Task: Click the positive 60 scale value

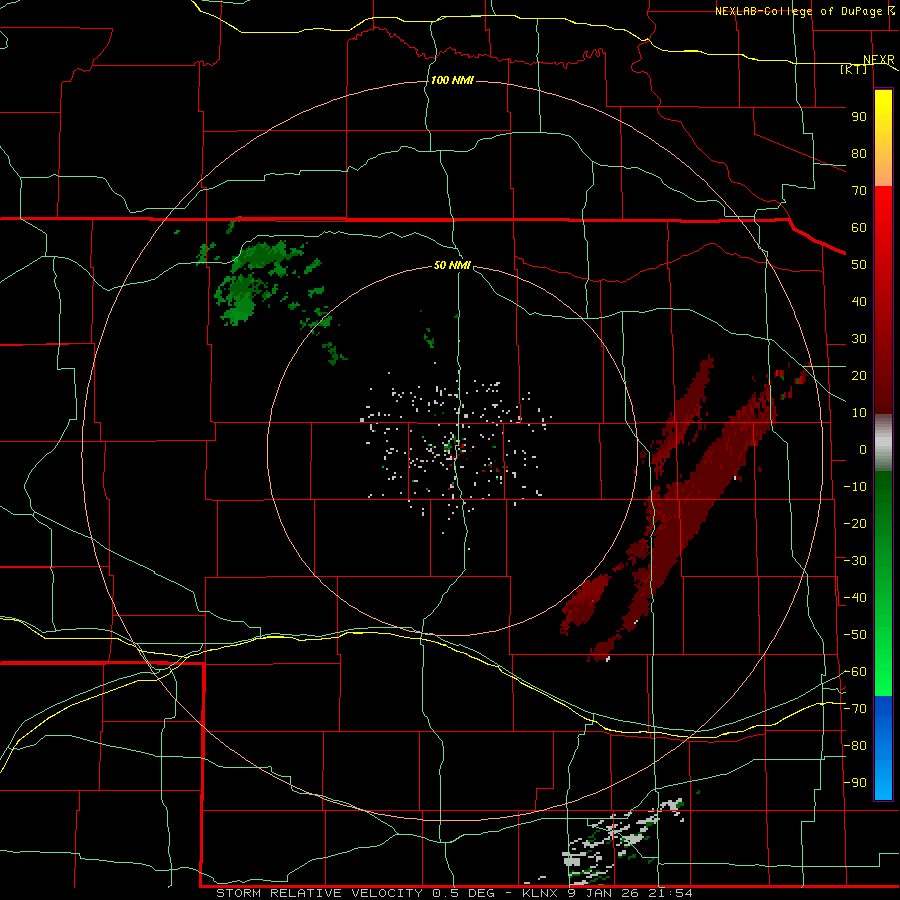Action: [x=859, y=227]
